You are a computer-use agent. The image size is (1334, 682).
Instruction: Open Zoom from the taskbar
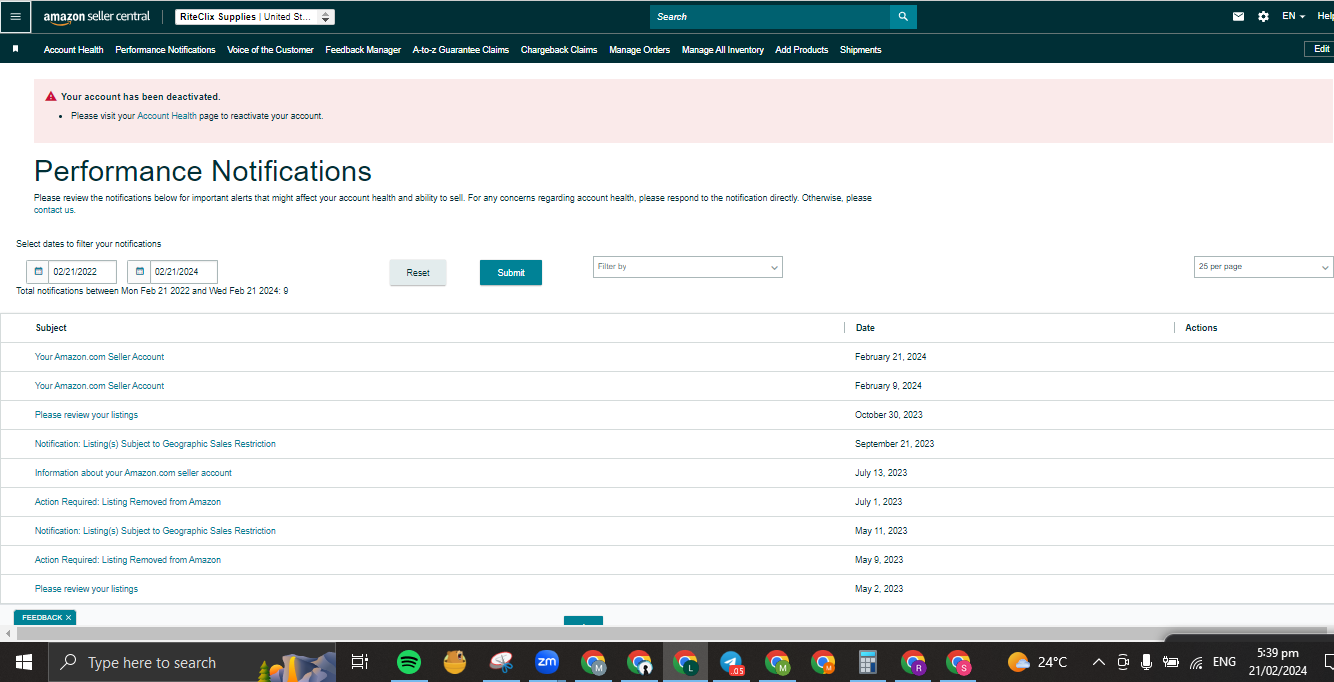pos(546,662)
